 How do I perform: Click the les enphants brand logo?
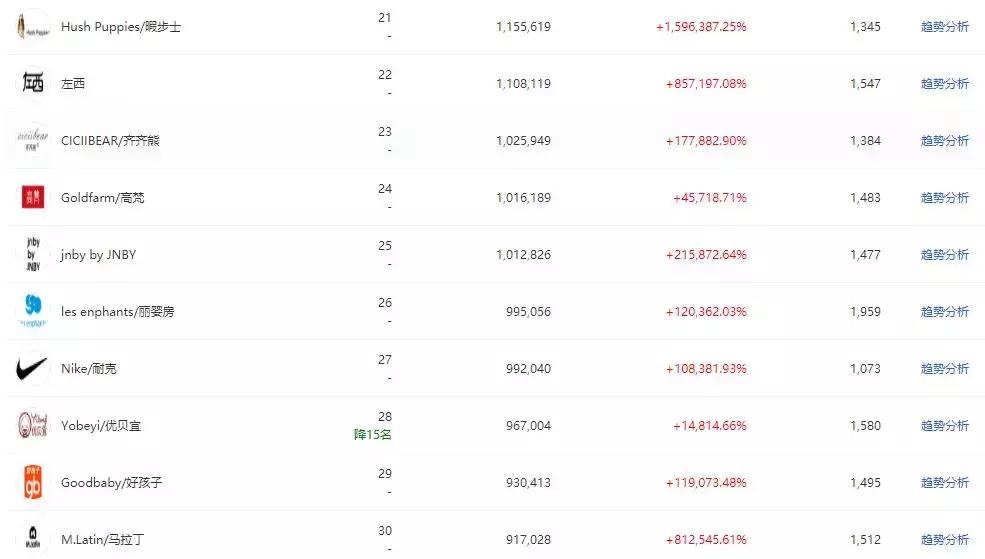click(x=33, y=311)
